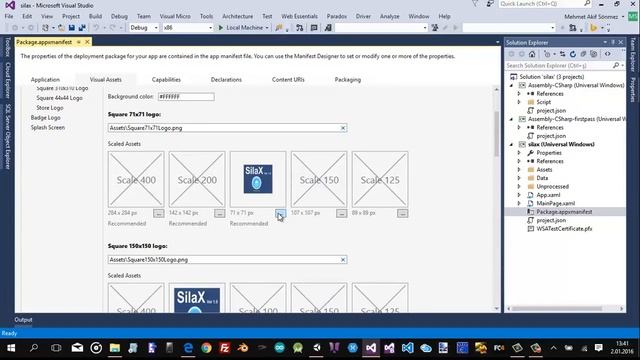This screenshot has width=640, height=360.
Task: Expand the Data folder node
Action: [519, 178]
